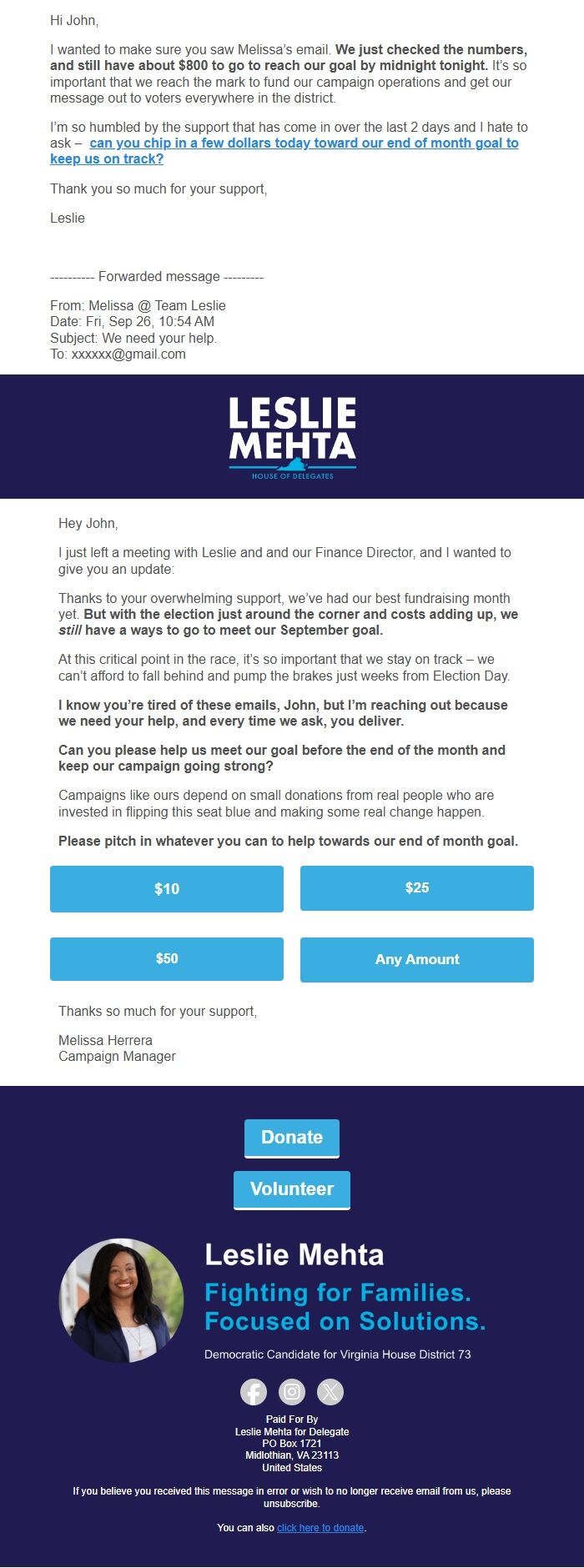Choose the $25 donation button
Screen dimensions: 584x1568
pos(417,888)
